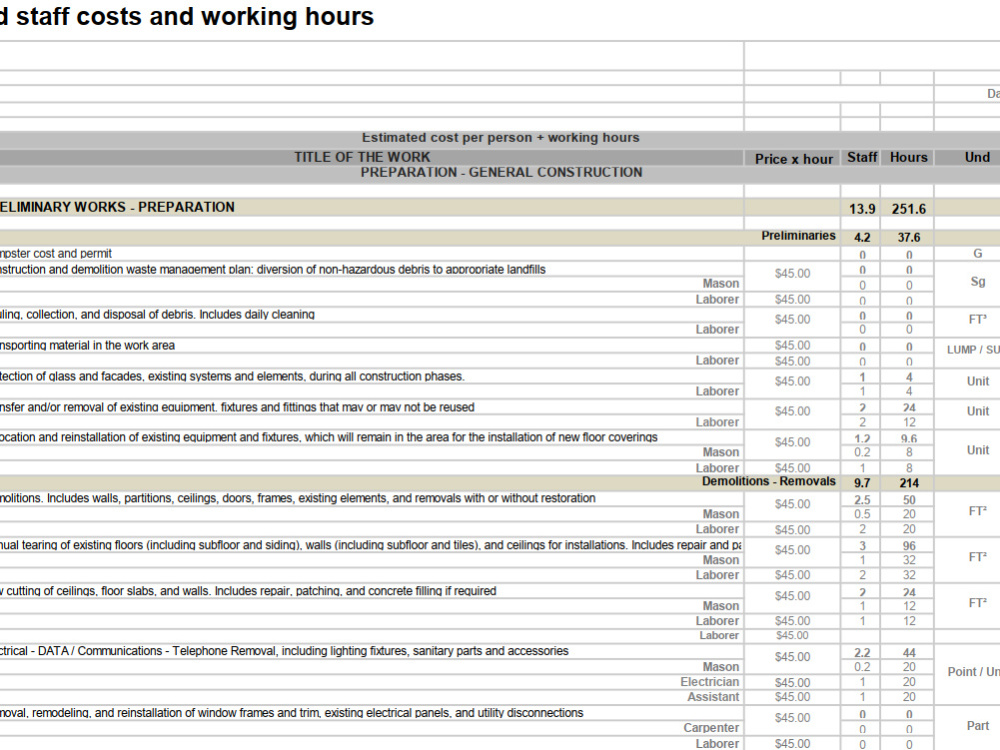Click the staff total cell 13.9

click(x=862, y=209)
